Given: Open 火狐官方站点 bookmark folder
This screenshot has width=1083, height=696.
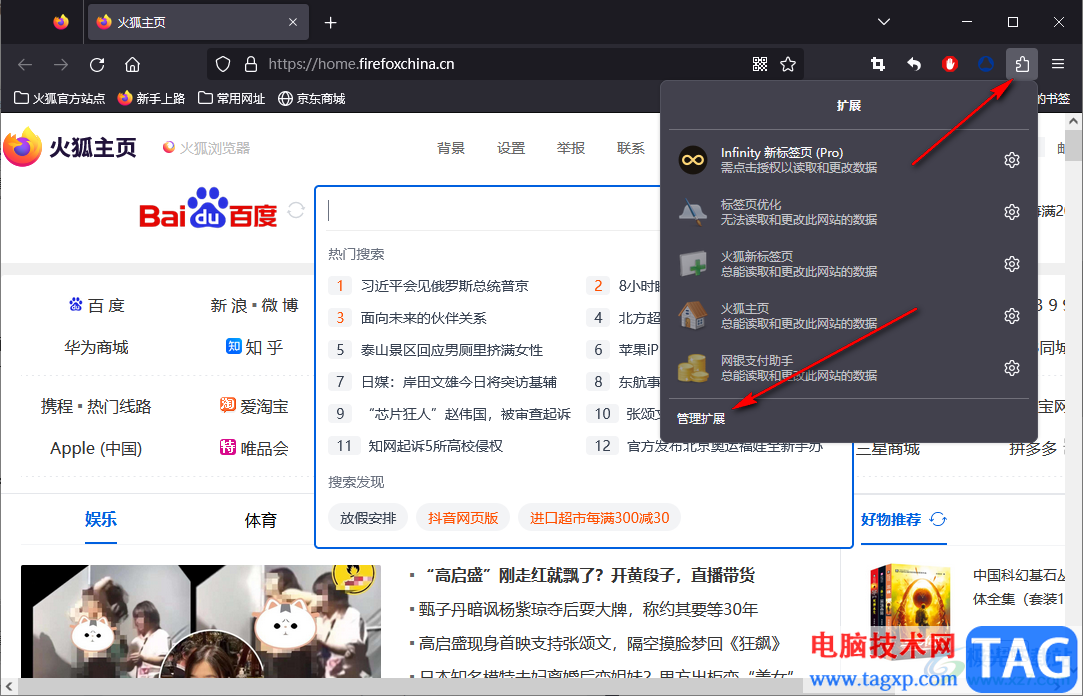Looking at the screenshot, I should 59,99.
